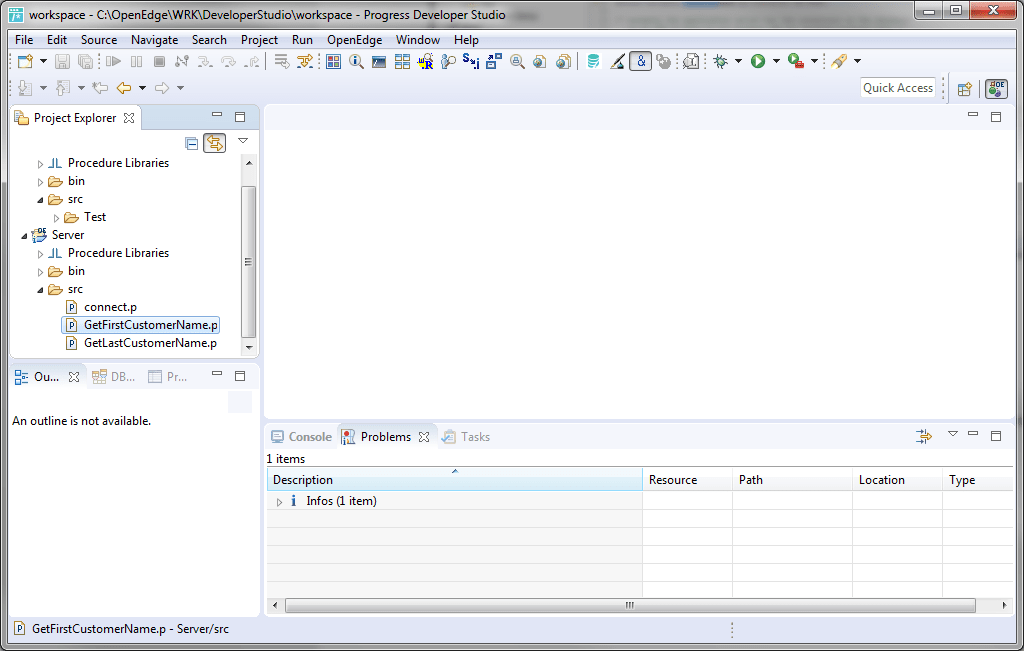Open the External Tools dropdown arrow
The width and height of the screenshot is (1024, 651).
click(814, 61)
